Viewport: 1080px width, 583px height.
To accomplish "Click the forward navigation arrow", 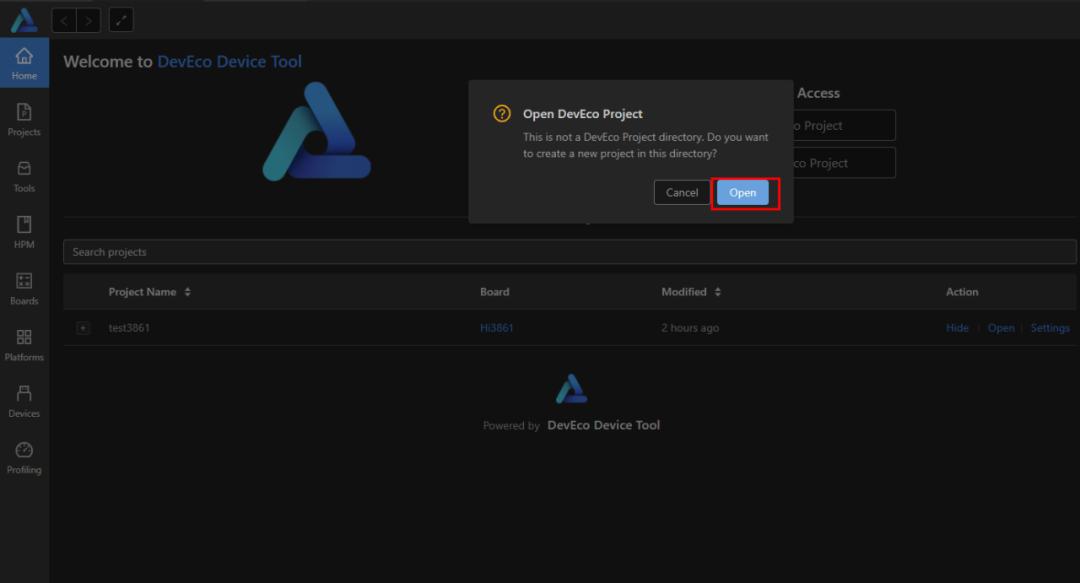I will pyautogui.click(x=89, y=20).
